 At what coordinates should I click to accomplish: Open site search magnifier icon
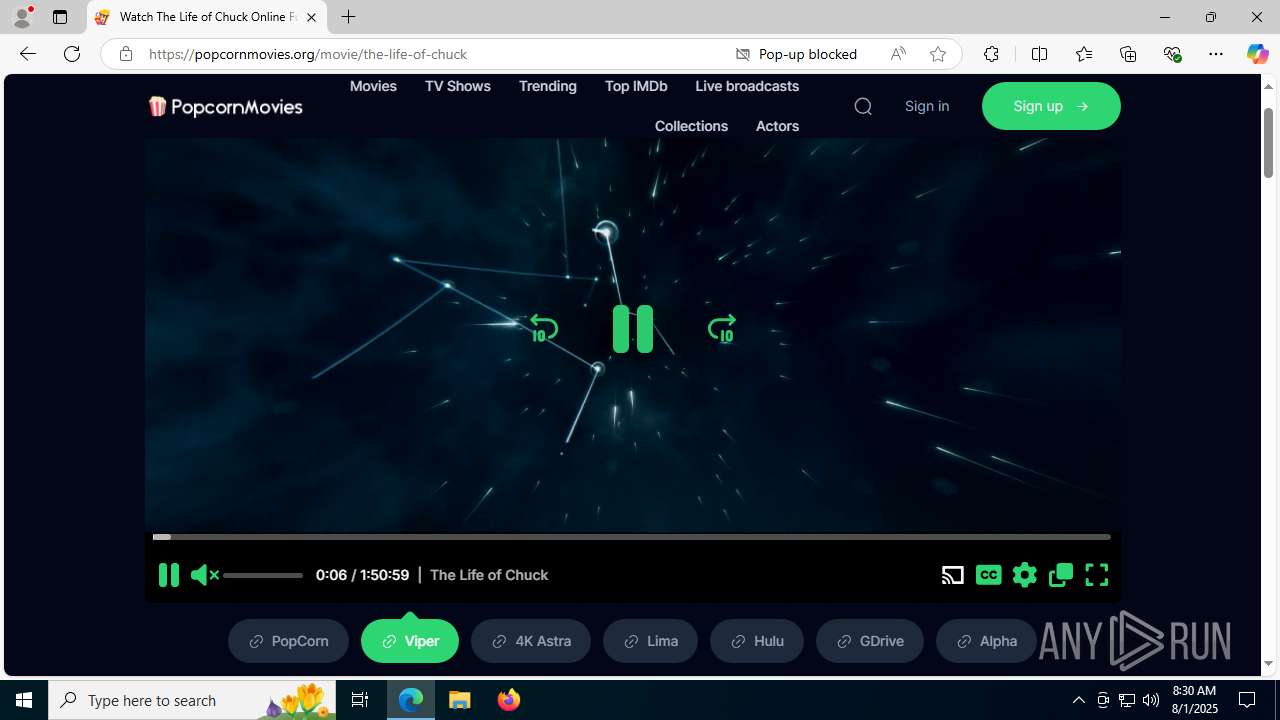[x=863, y=106]
